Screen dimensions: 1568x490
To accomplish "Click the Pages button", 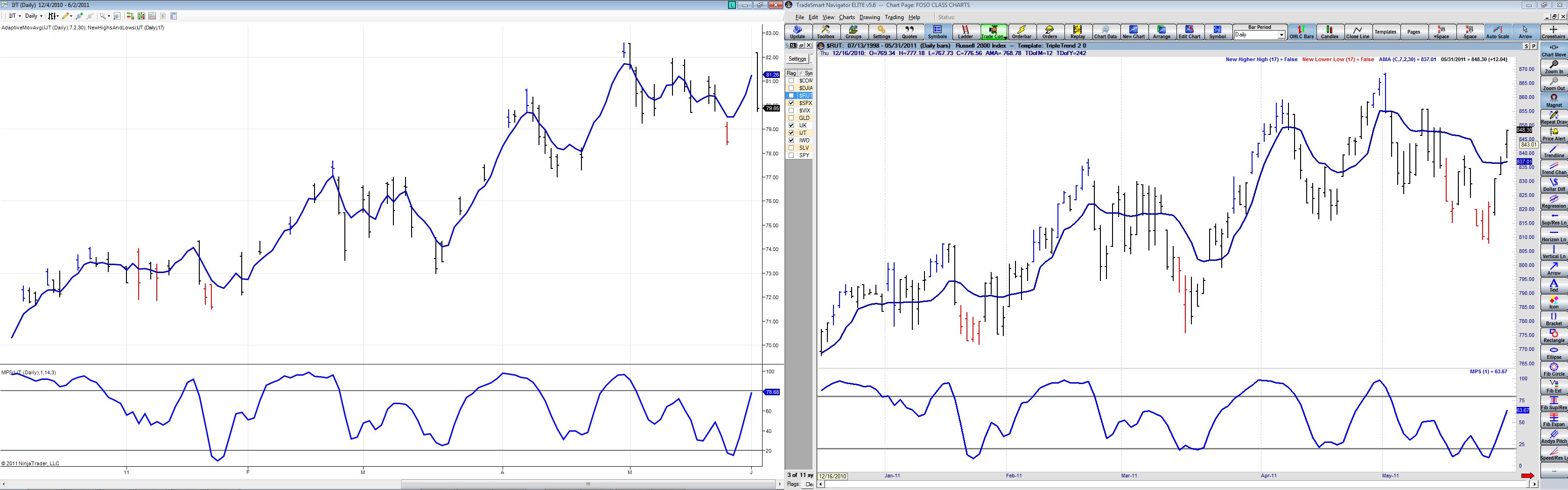I will 1414,32.
